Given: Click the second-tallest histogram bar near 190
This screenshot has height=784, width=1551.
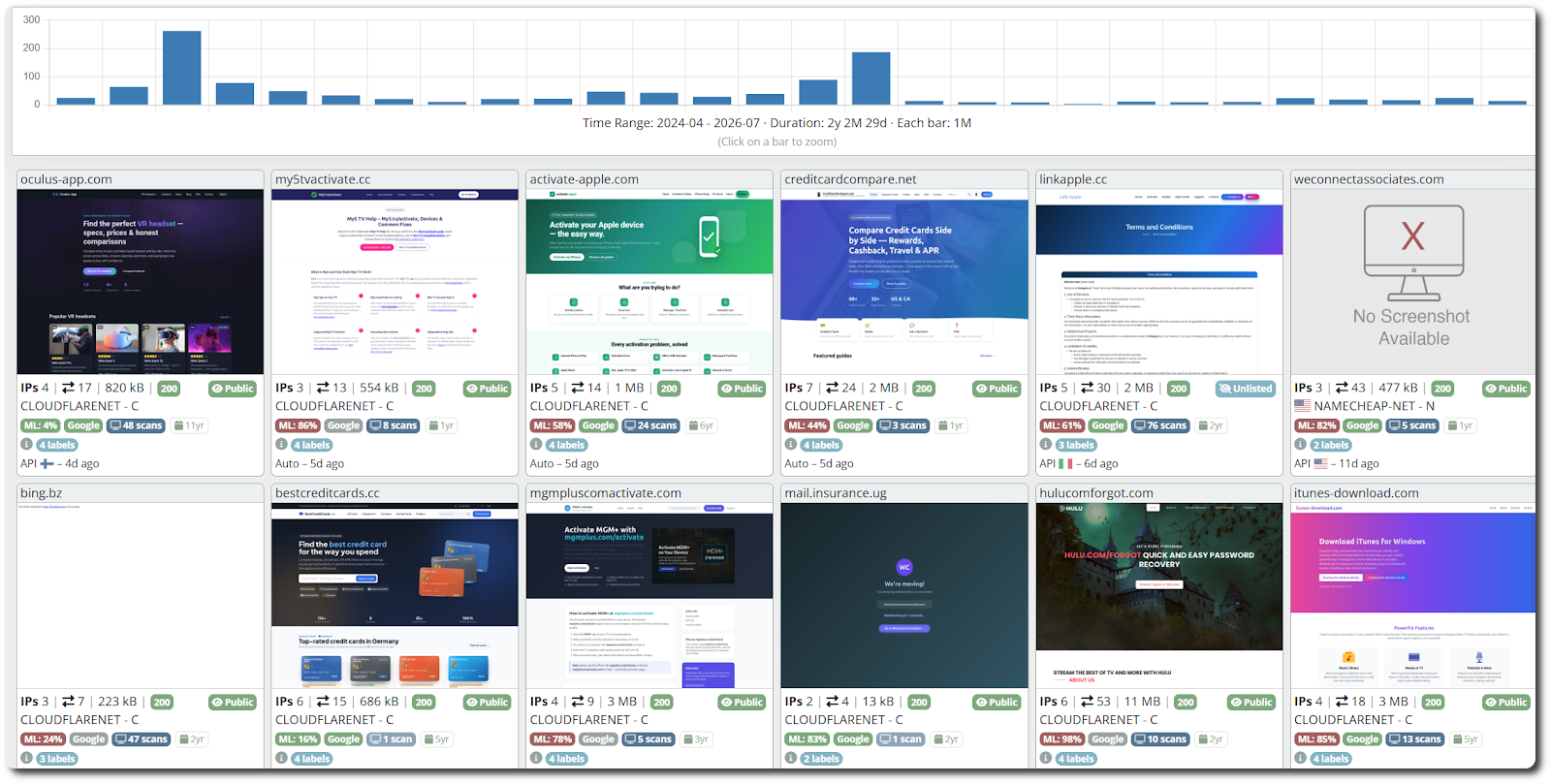Looking at the screenshot, I should (870, 78).
